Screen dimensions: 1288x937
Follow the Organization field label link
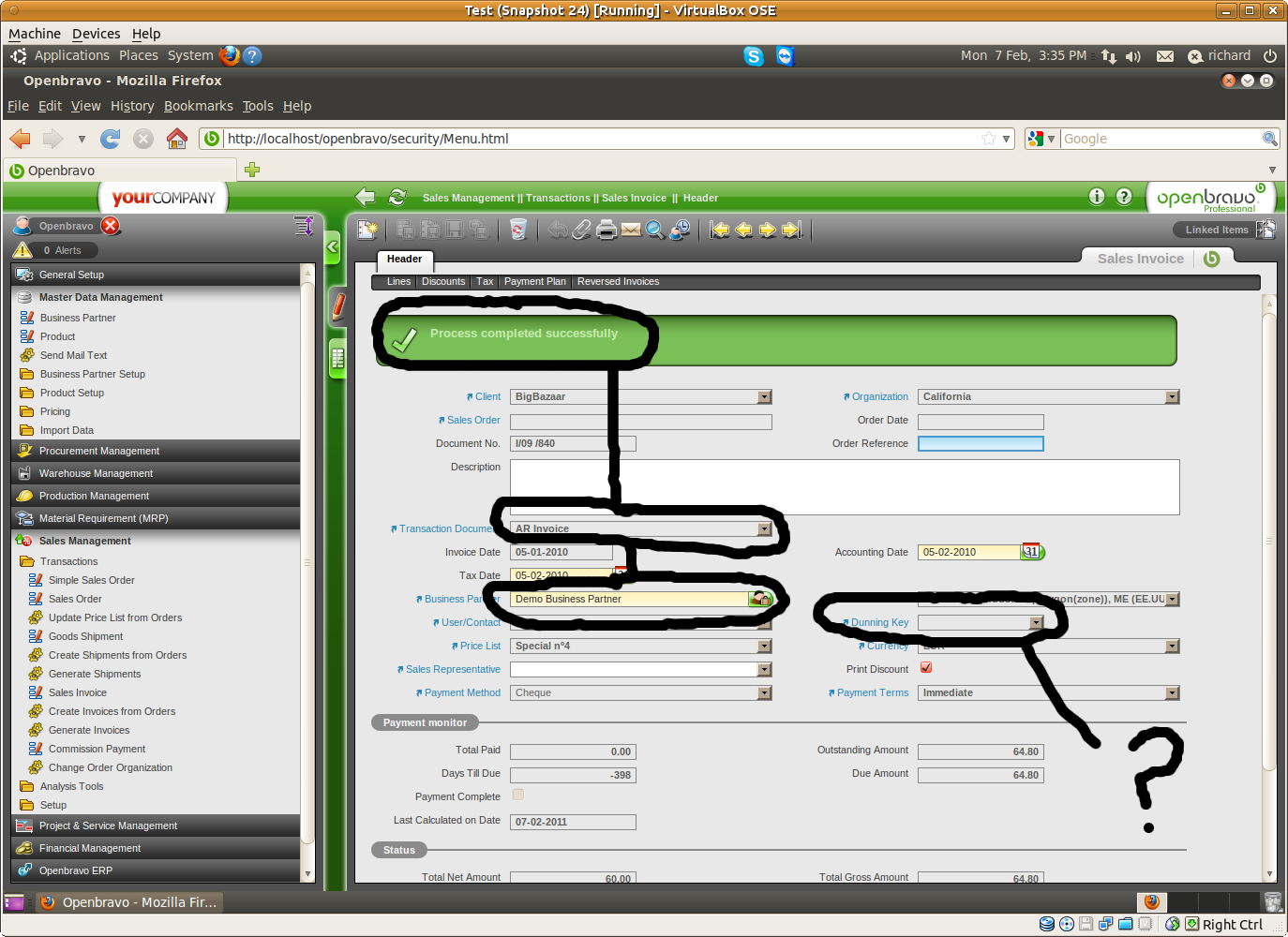coord(880,397)
